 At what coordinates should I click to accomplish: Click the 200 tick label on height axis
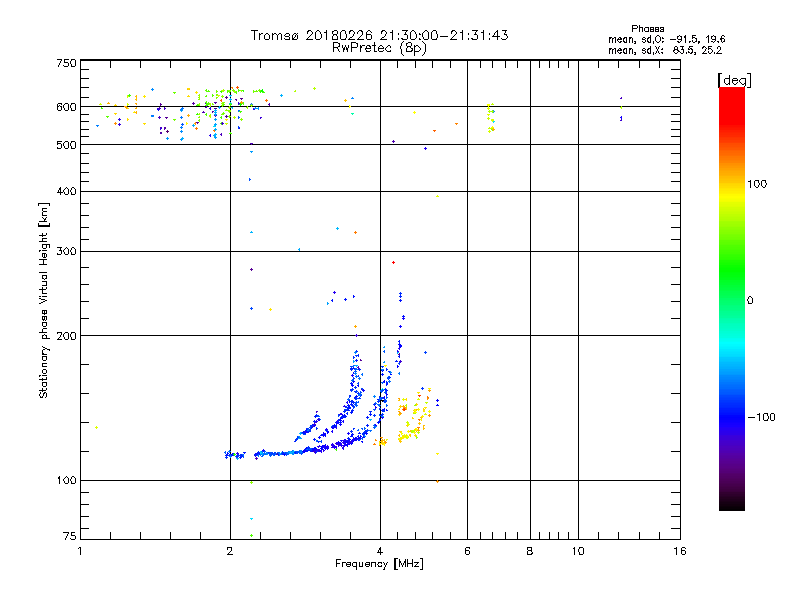pos(66,336)
